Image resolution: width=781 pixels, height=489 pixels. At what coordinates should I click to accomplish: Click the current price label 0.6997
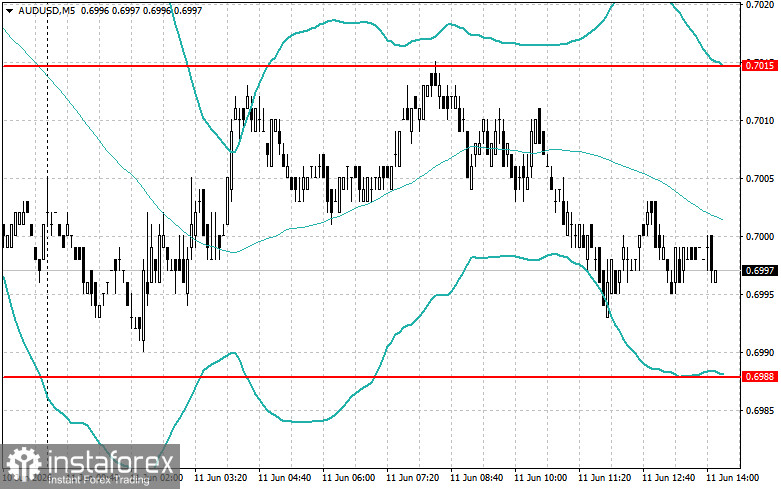pos(760,270)
